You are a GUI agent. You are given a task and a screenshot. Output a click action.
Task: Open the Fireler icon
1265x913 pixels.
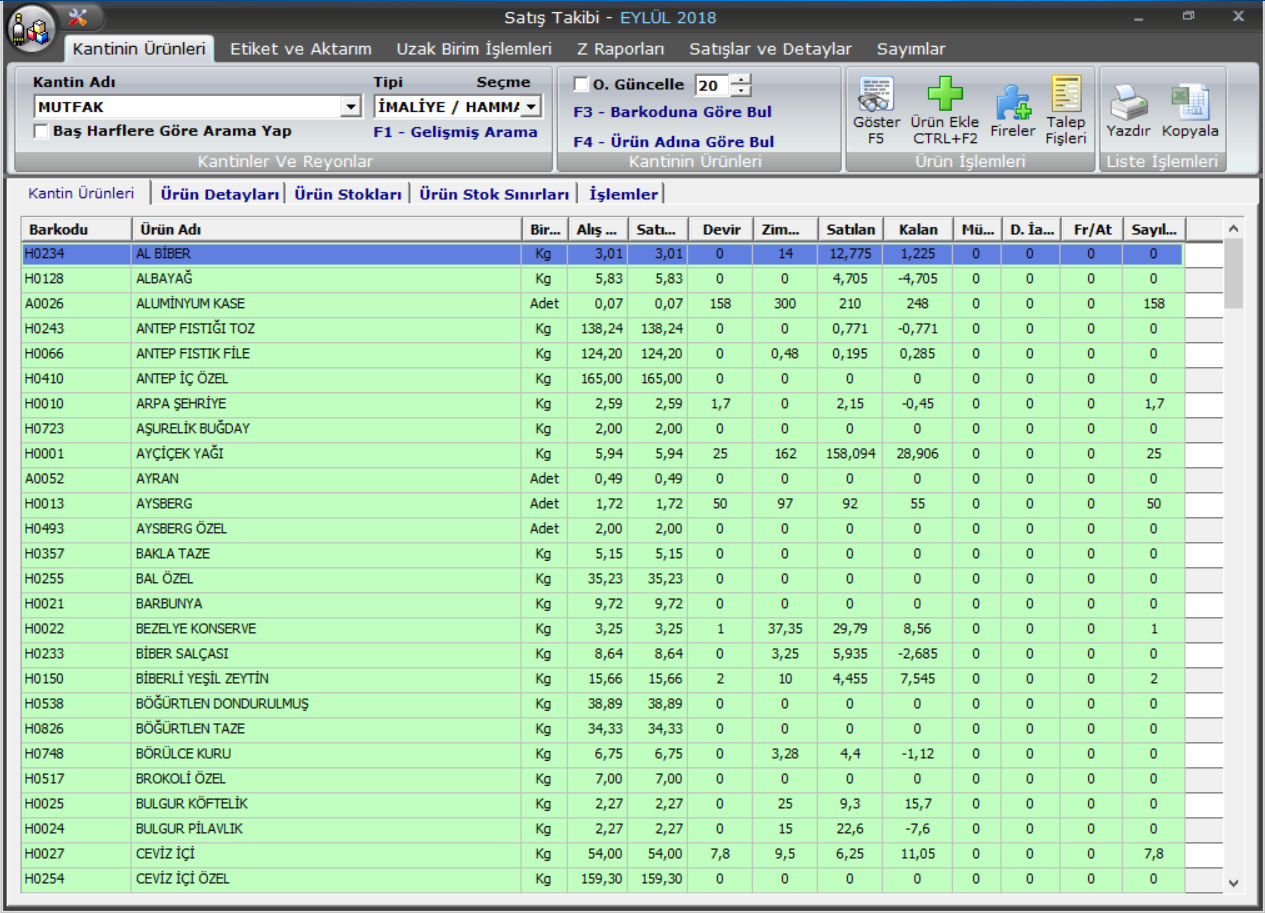[x=1012, y=102]
